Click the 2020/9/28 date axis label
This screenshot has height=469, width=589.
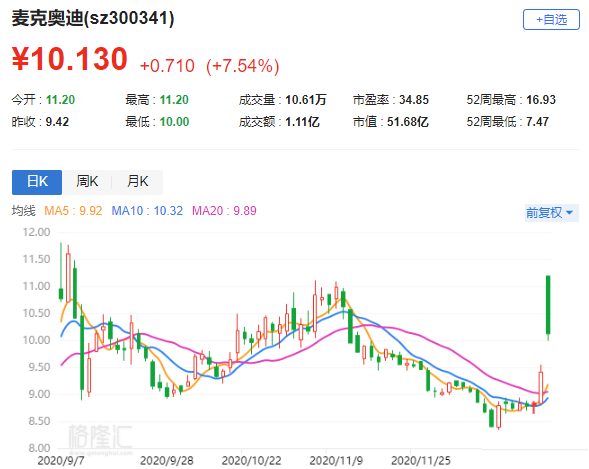coord(167,460)
